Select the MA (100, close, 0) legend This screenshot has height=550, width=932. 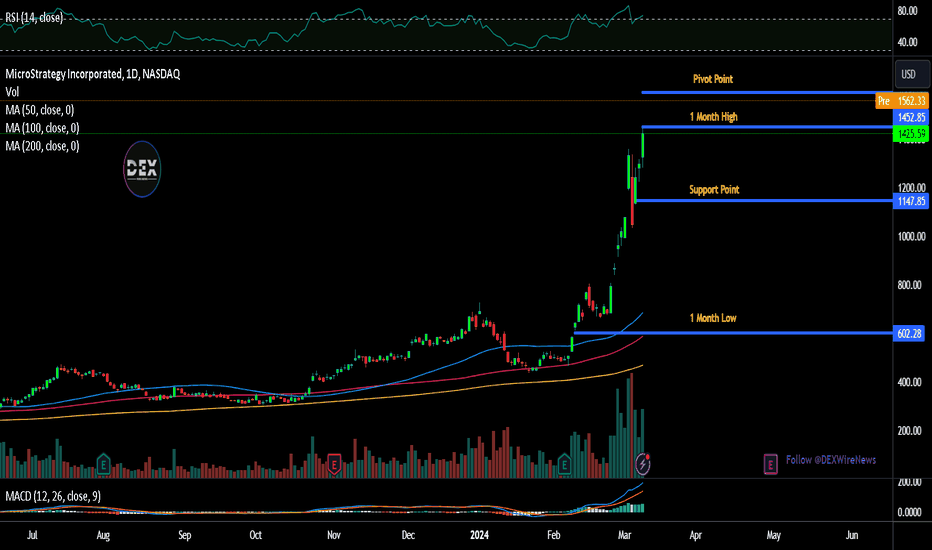tap(42, 128)
